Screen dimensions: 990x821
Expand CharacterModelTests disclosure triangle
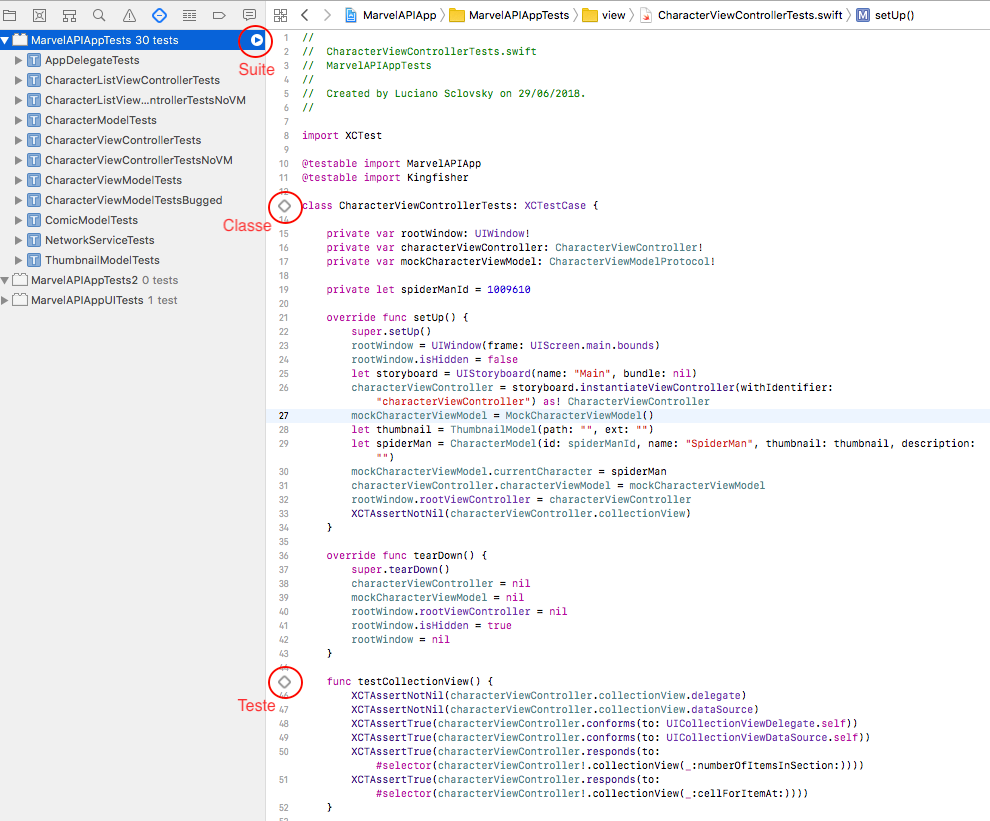point(18,121)
